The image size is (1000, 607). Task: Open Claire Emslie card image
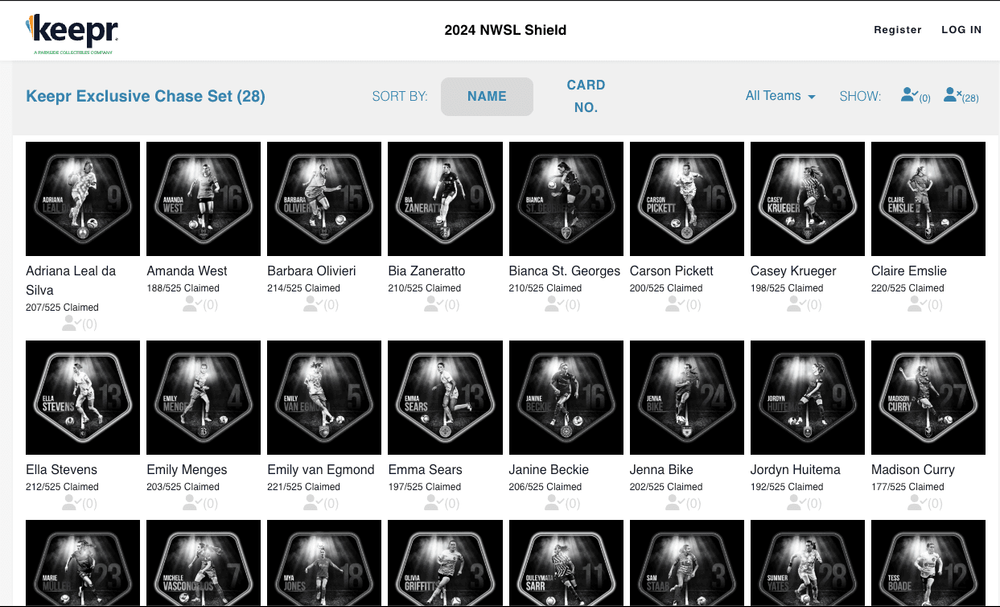point(929,199)
